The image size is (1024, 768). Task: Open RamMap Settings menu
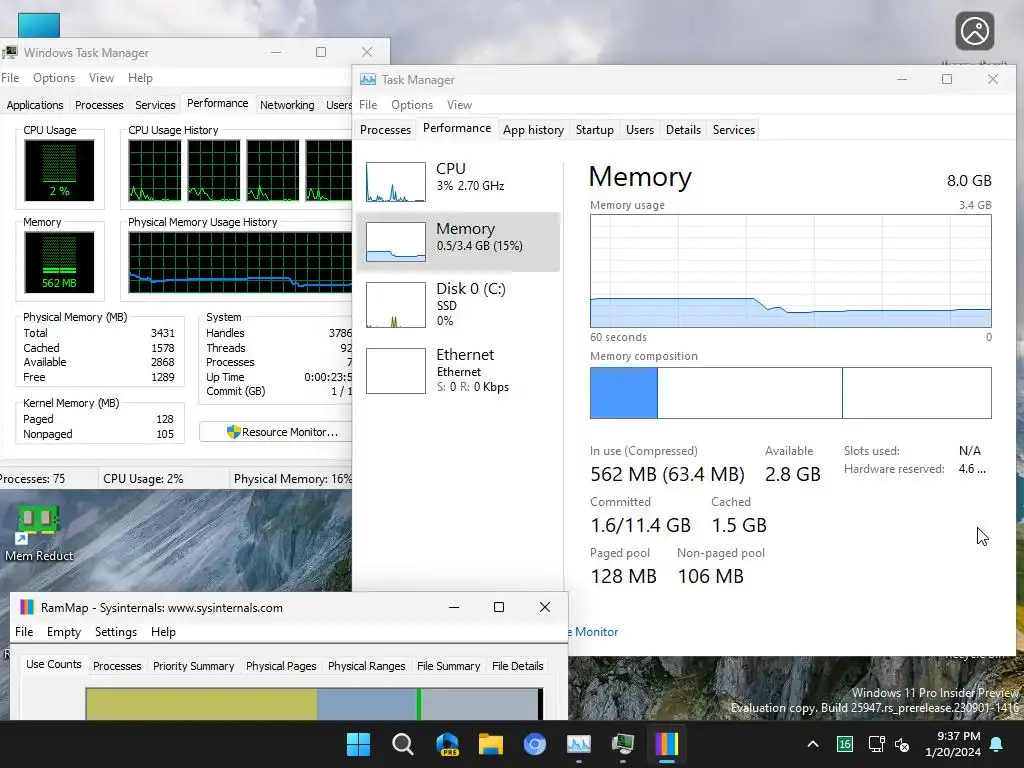point(116,632)
